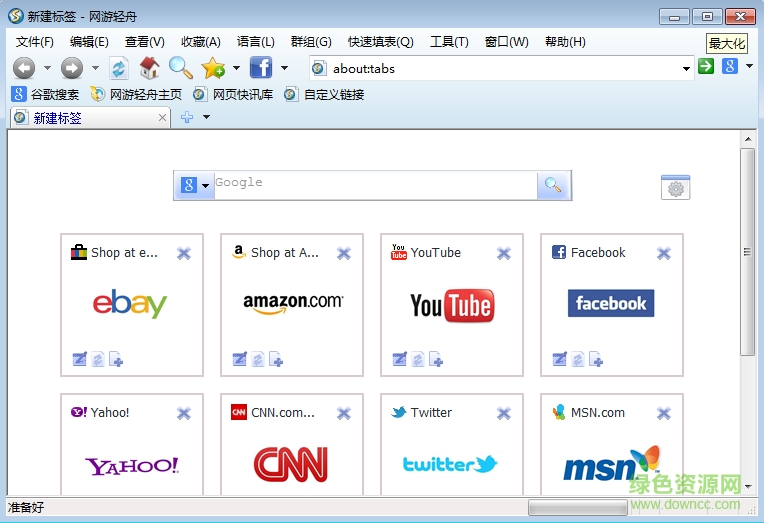The image size is (764, 523).
Task: Click the green Go arrow button
Action: [x=706, y=67]
